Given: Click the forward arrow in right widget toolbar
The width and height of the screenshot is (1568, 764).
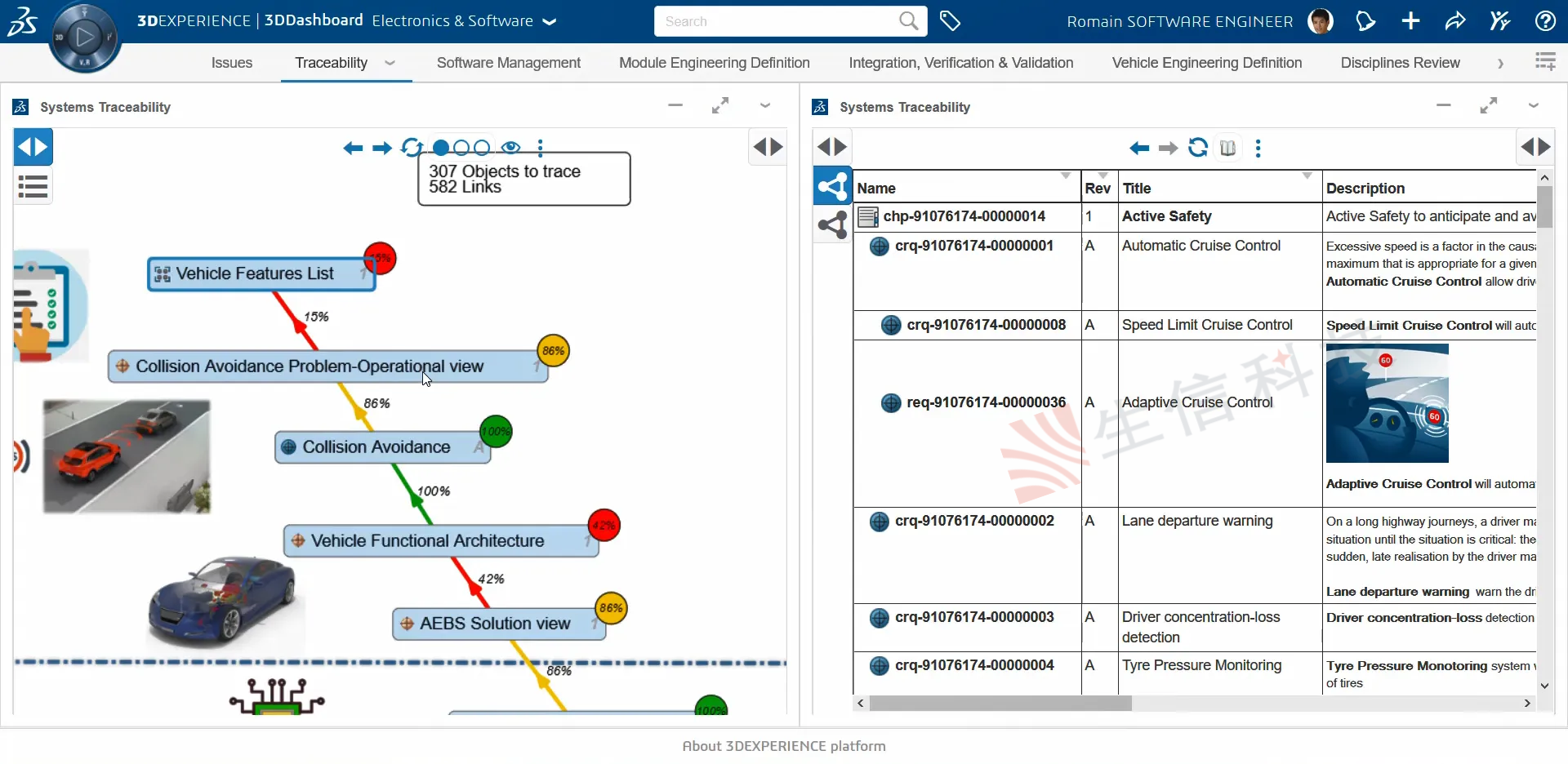Looking at the screenshot, I should pos(1169,148).
